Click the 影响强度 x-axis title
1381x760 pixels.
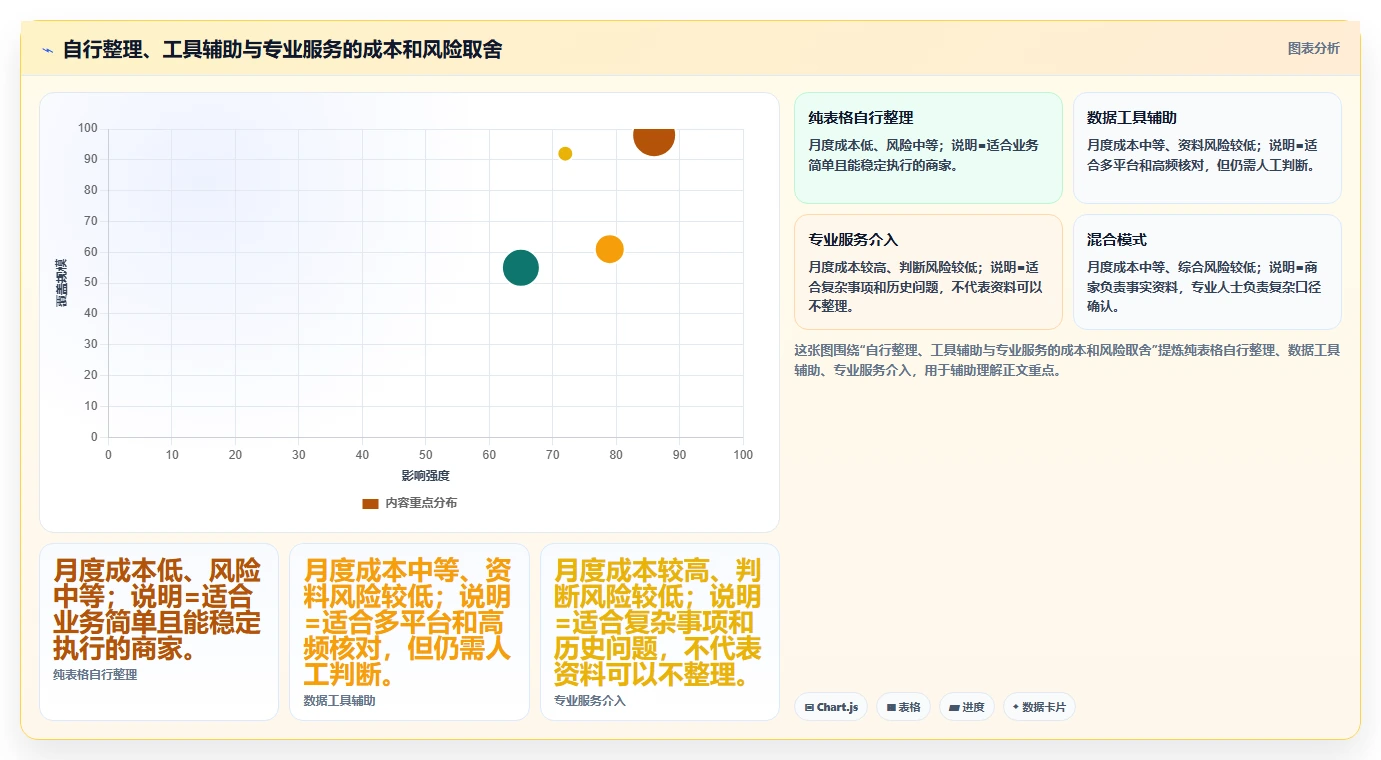(x=426, y=476)
